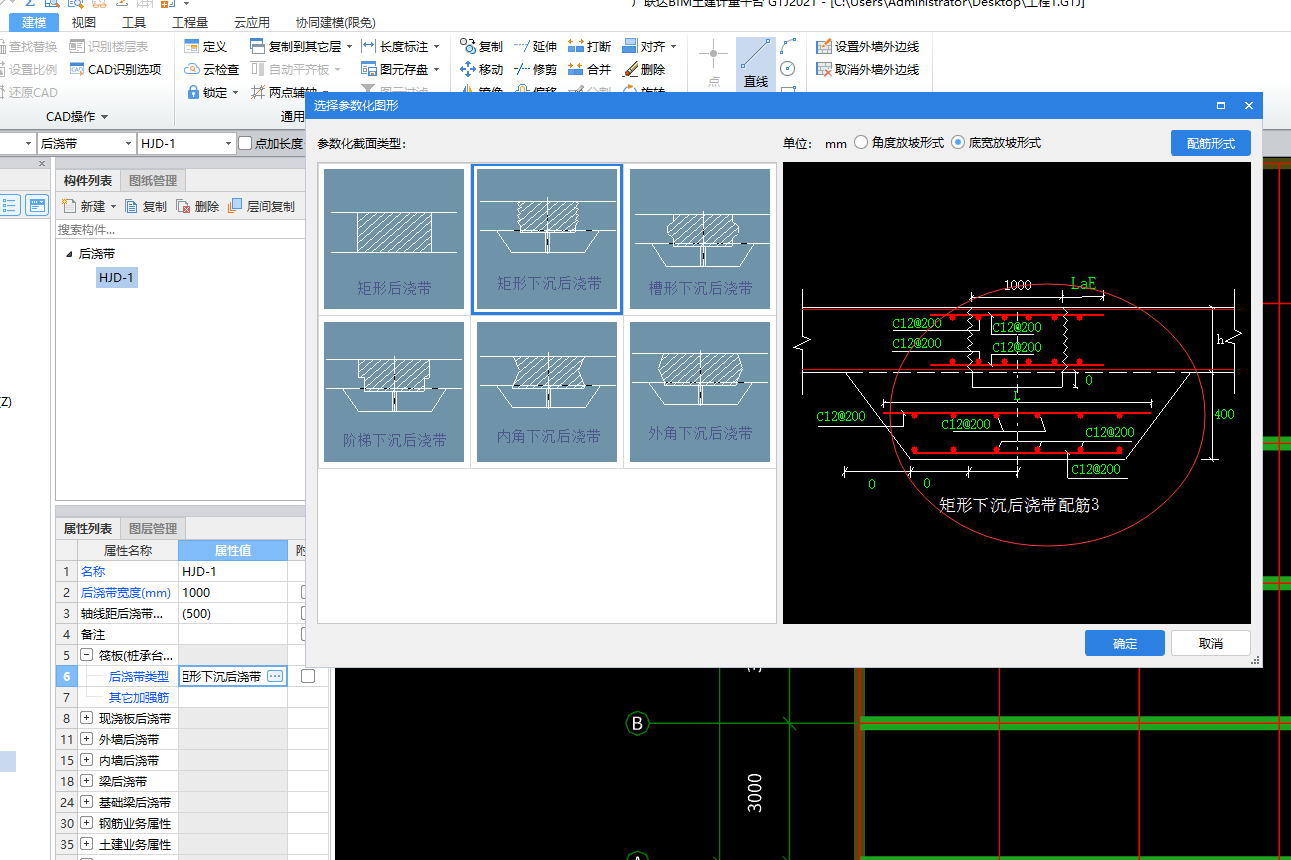The image size is (1291, 860).
Task: Click 复制 in component list toolbar
Action: (x=145, y=206)
